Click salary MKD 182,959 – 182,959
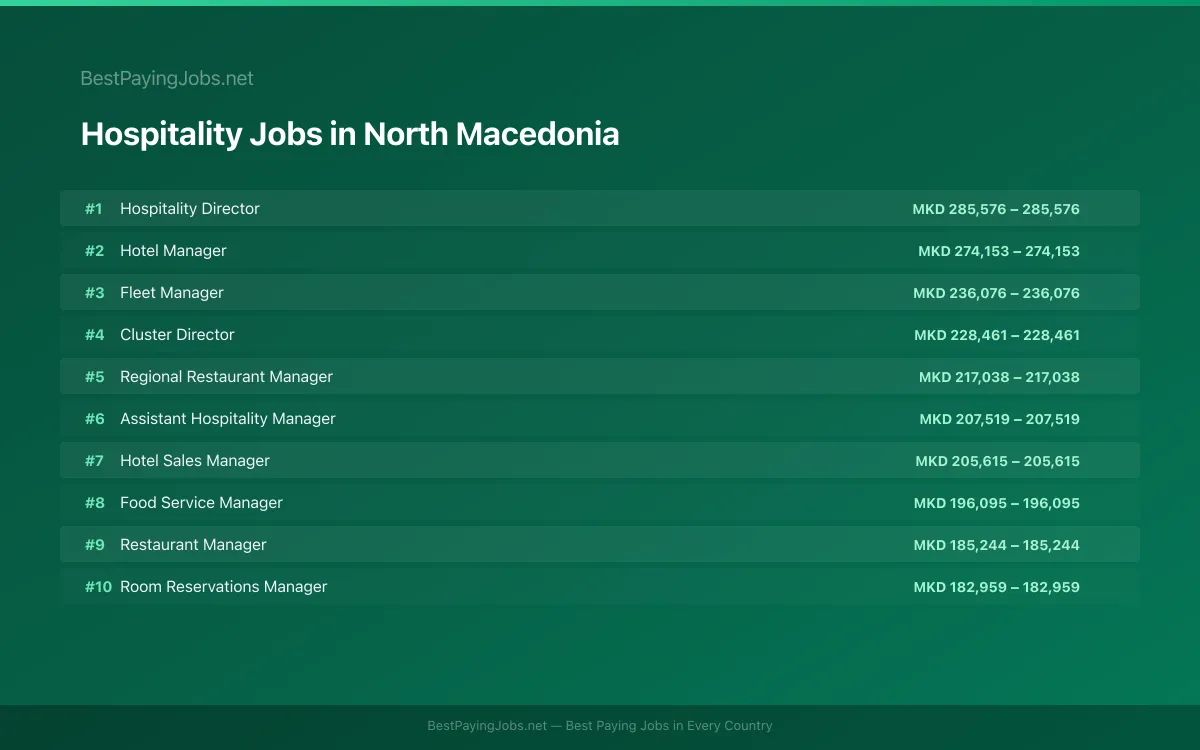 click(x=997, y=587)
